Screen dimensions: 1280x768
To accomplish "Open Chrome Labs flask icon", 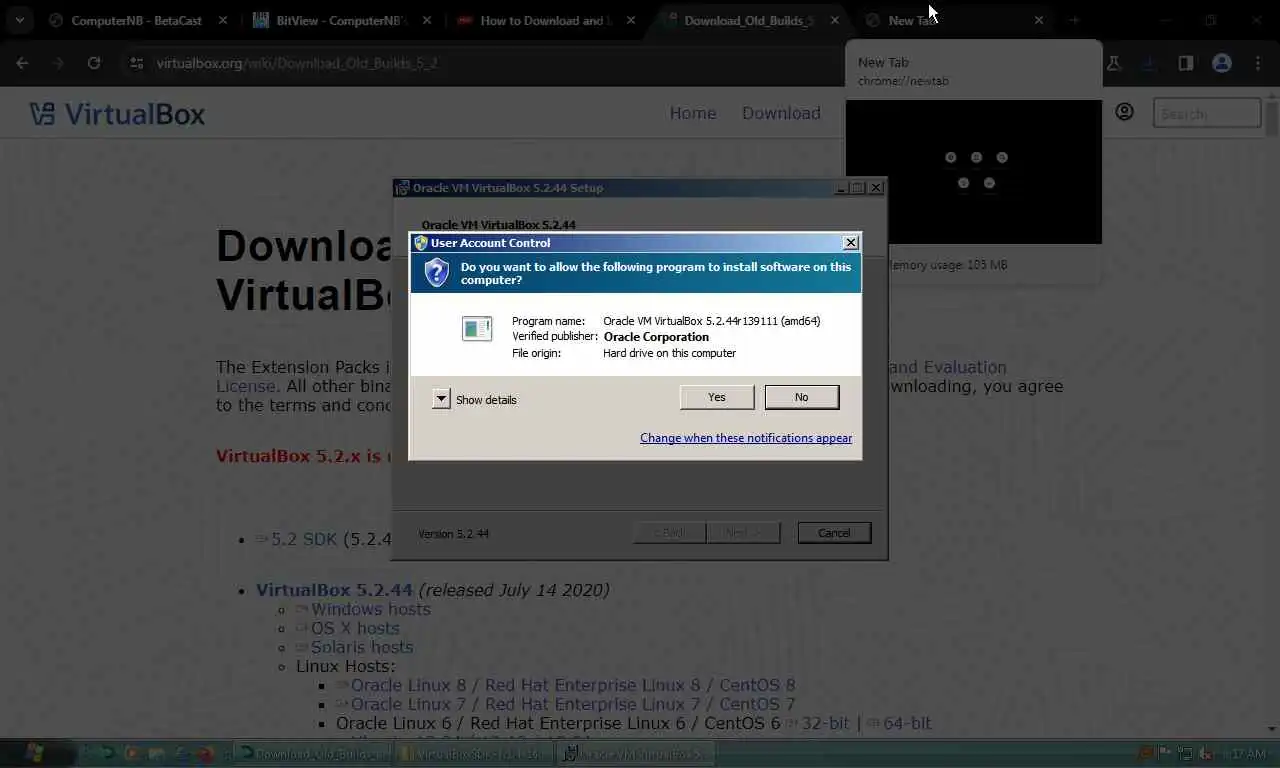I will tap(1113, 63).
